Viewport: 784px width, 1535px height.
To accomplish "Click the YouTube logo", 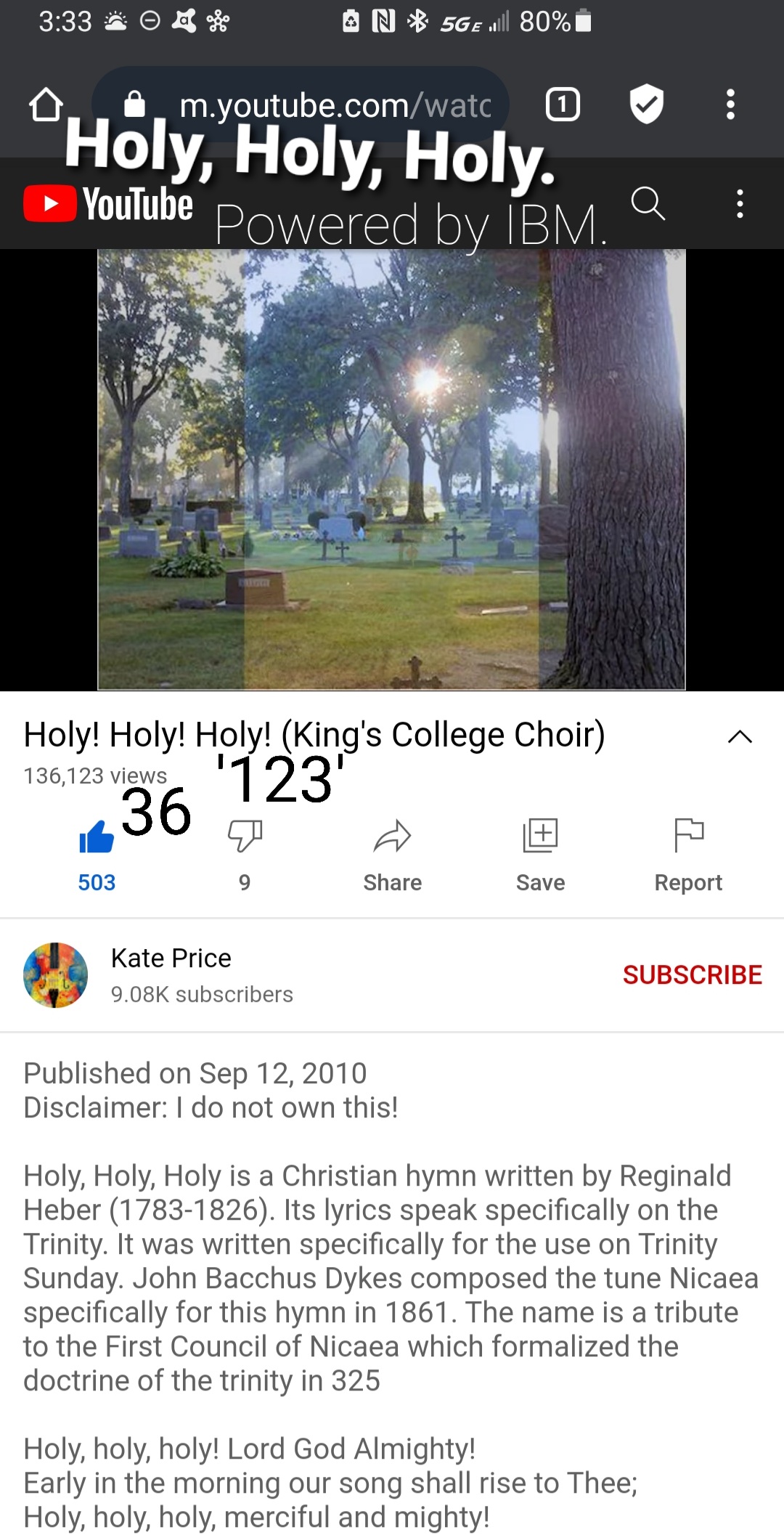I will point(108,203).
